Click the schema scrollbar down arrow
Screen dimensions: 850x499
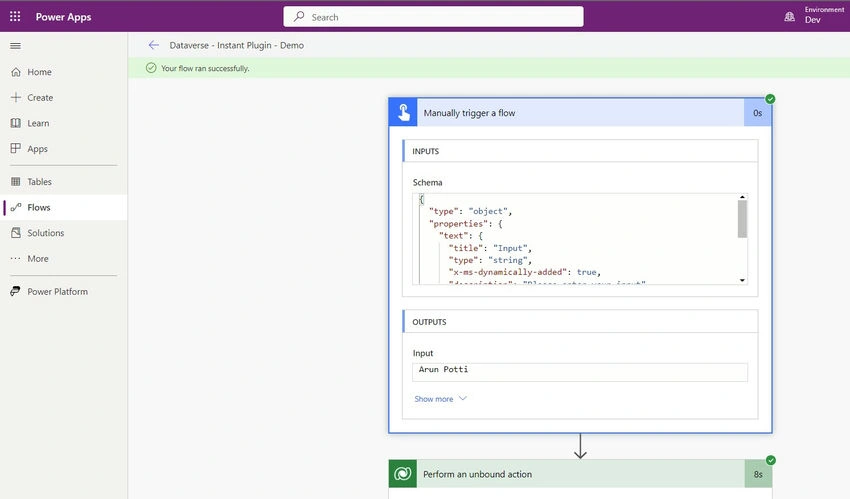(x=742, y=280)
